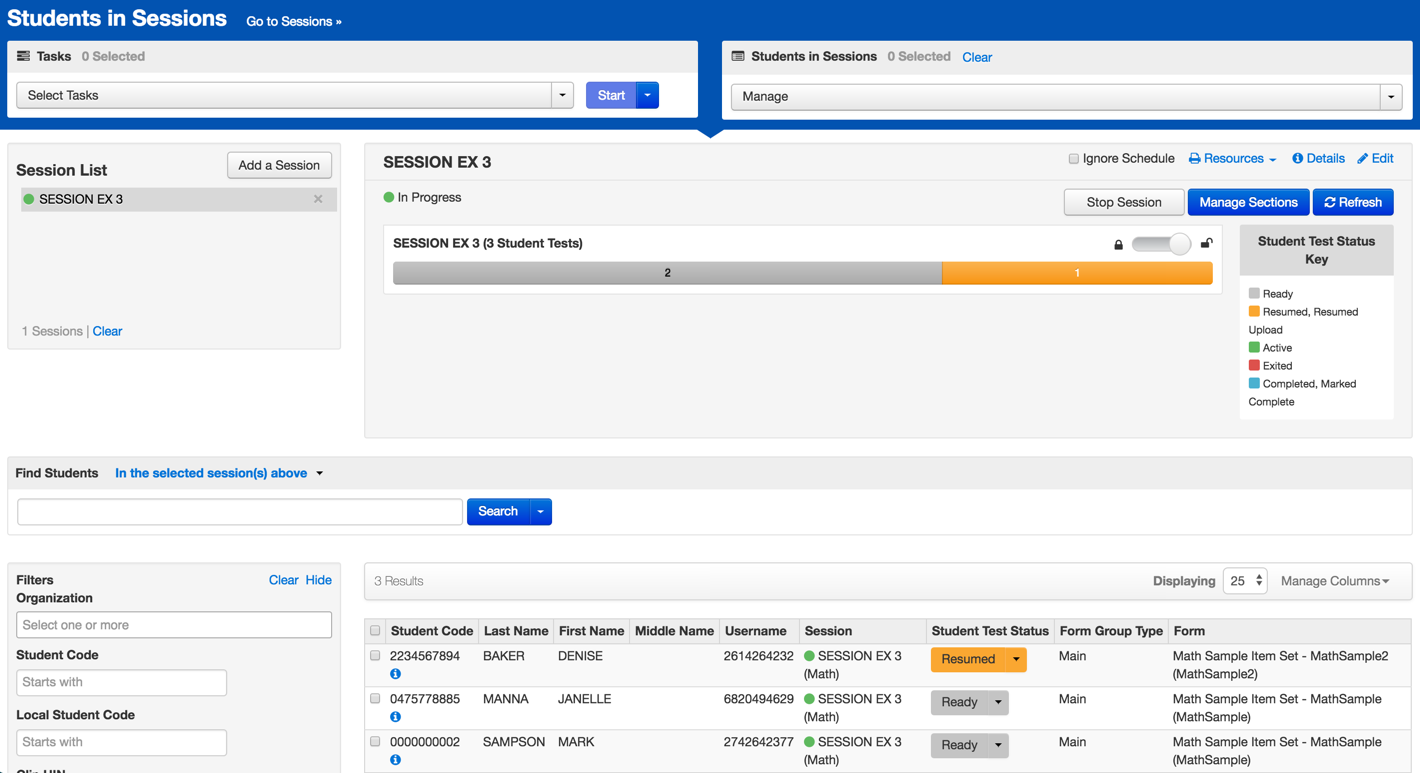Open the Resumed status dropdown for Baker
This screenshot has height=773, width=1420.
coord(1016,660)
